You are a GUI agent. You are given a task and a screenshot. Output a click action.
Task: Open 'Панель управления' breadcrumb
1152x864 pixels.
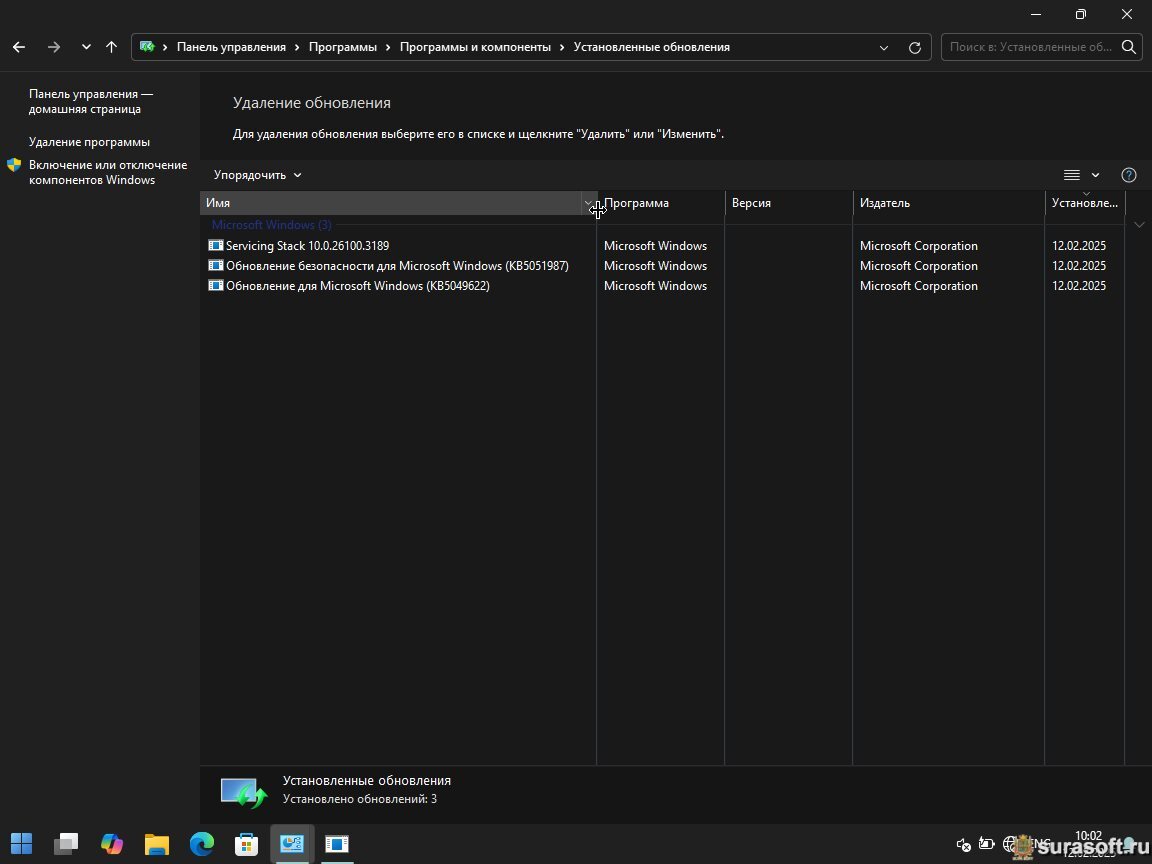231,47
